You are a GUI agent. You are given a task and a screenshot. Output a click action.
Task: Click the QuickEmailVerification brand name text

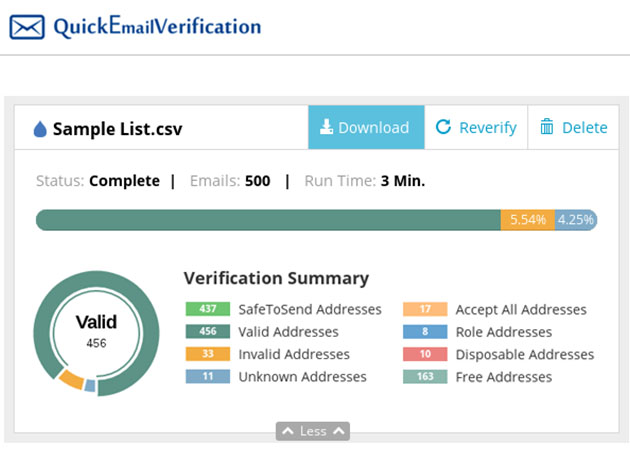click(158, 27)
